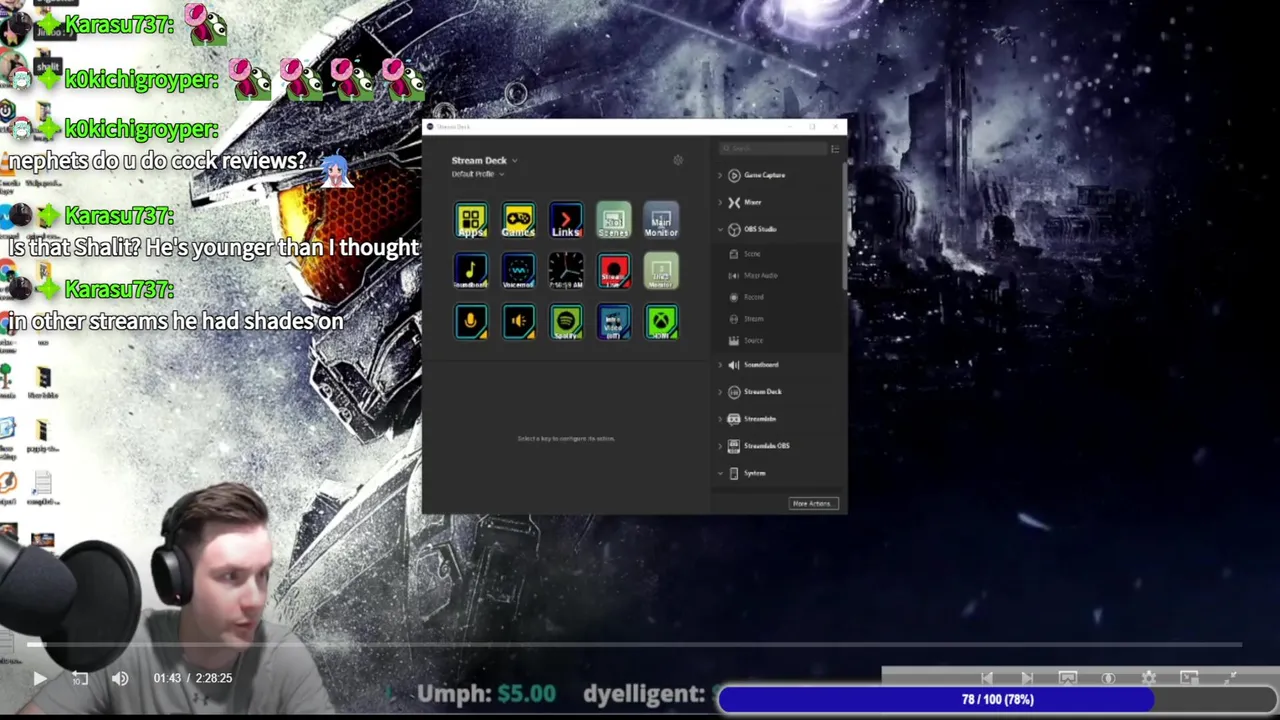Close the Stream Deck window
1280x720 pixels.
point(836,126)
